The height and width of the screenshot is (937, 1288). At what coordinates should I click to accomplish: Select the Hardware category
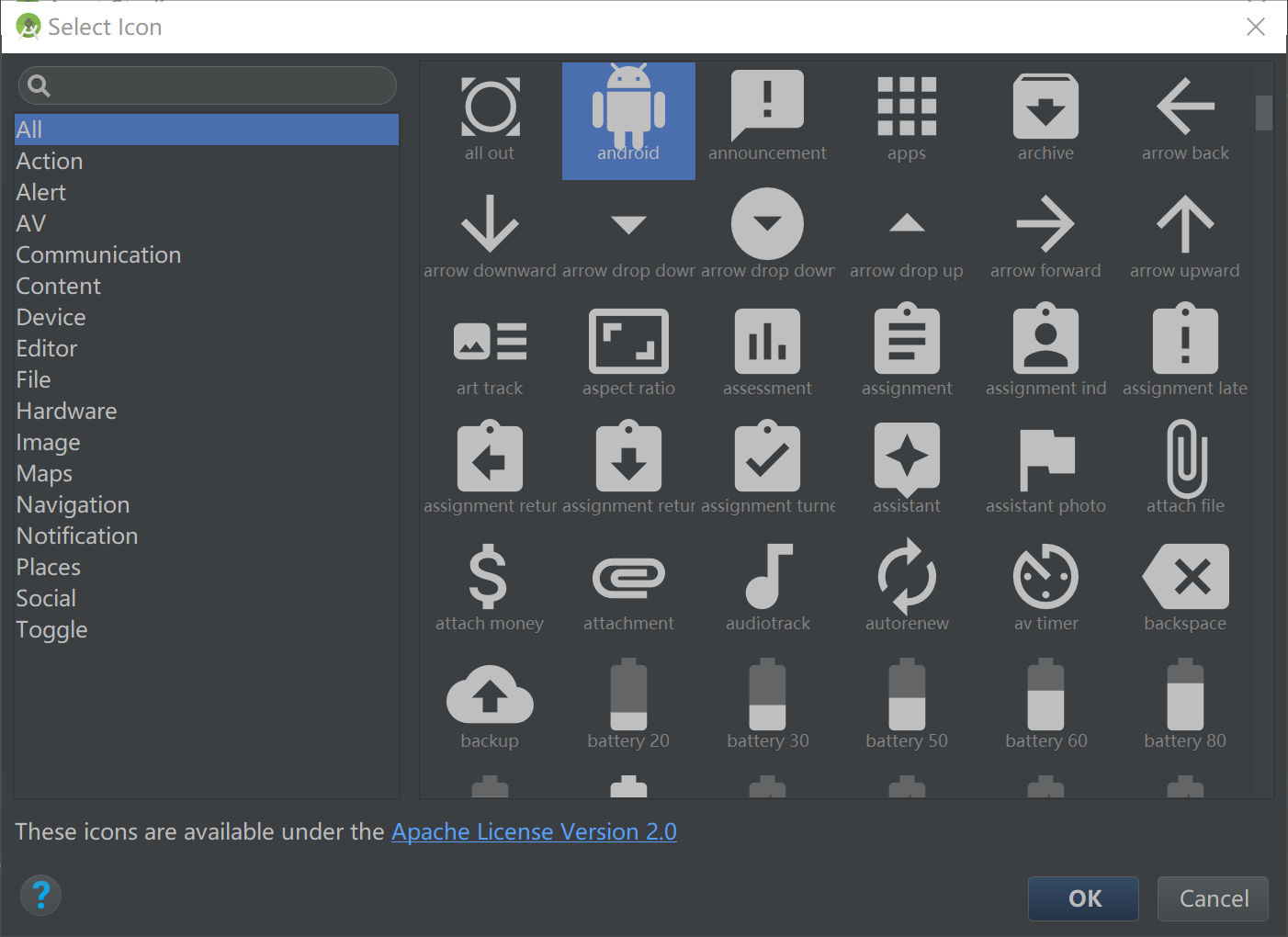tap(207, 411)
